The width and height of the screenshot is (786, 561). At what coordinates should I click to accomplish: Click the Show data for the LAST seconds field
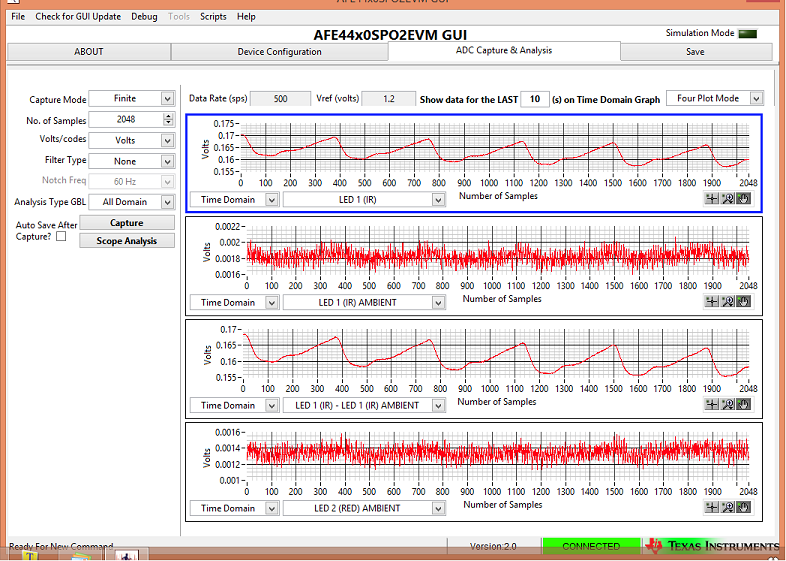point(535,99)
